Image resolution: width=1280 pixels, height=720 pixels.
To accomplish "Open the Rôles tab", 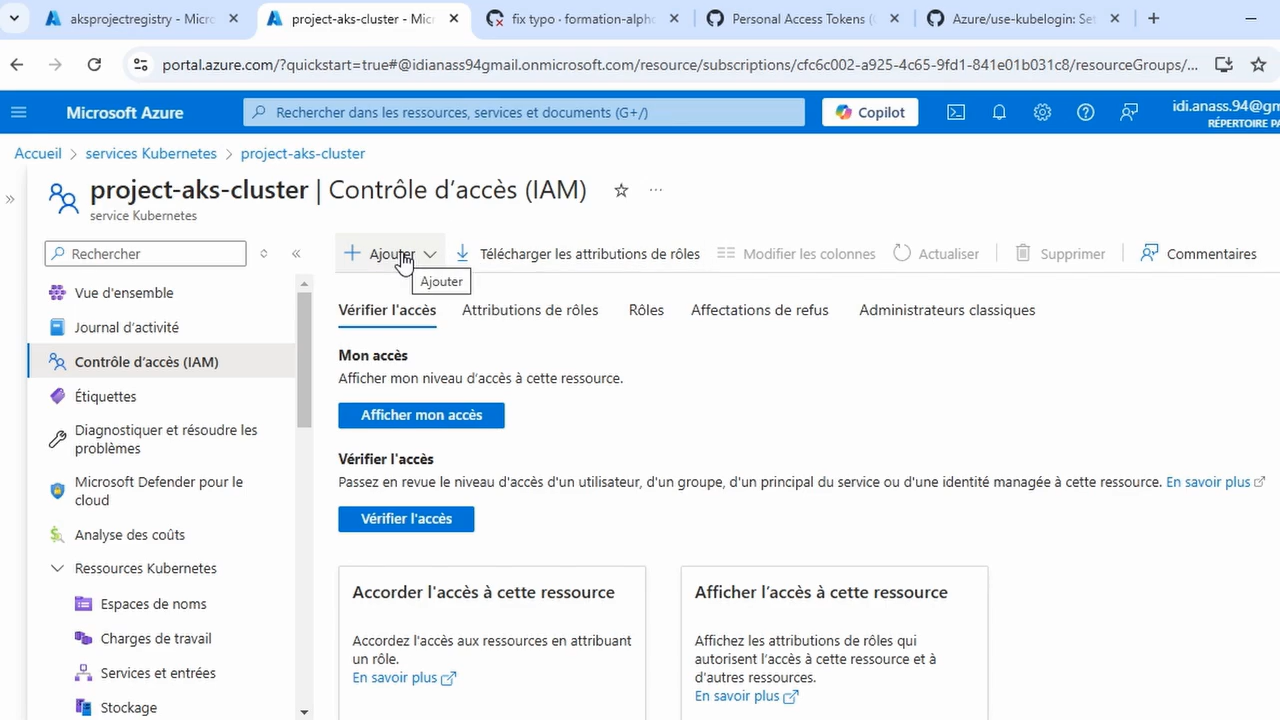I will pyautogui.click(x=645, y=310).
